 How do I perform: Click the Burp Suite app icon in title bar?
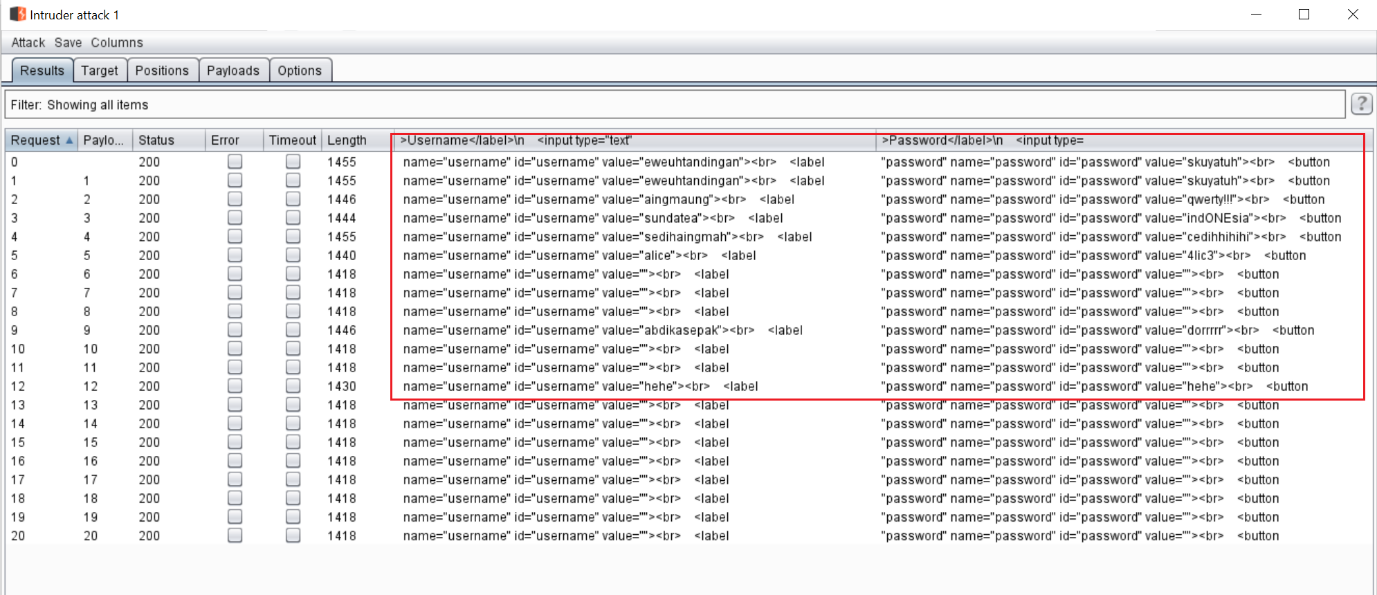[x=17, y=14]
